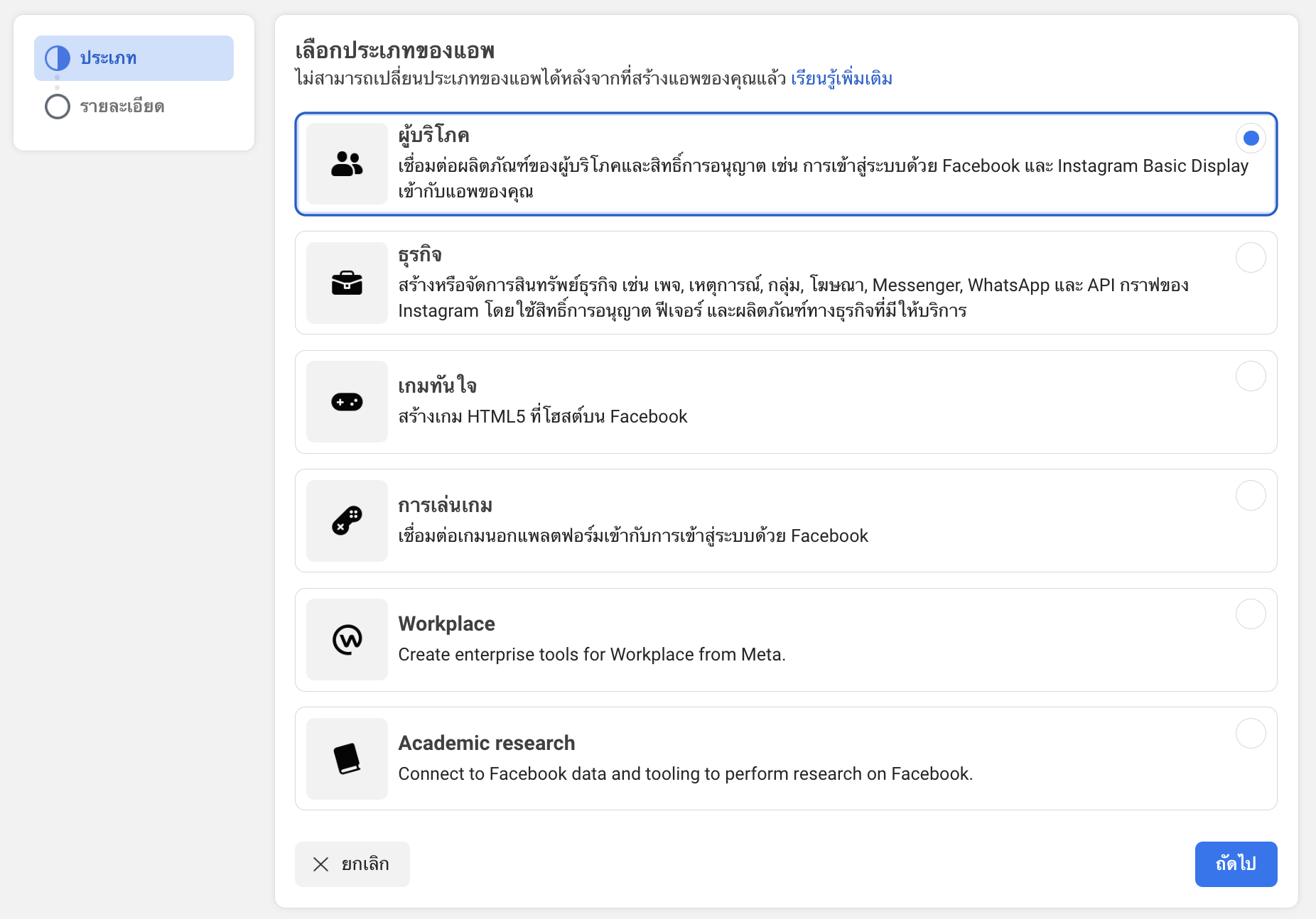
Task: Click the Academic research card title
Action: 487,743
